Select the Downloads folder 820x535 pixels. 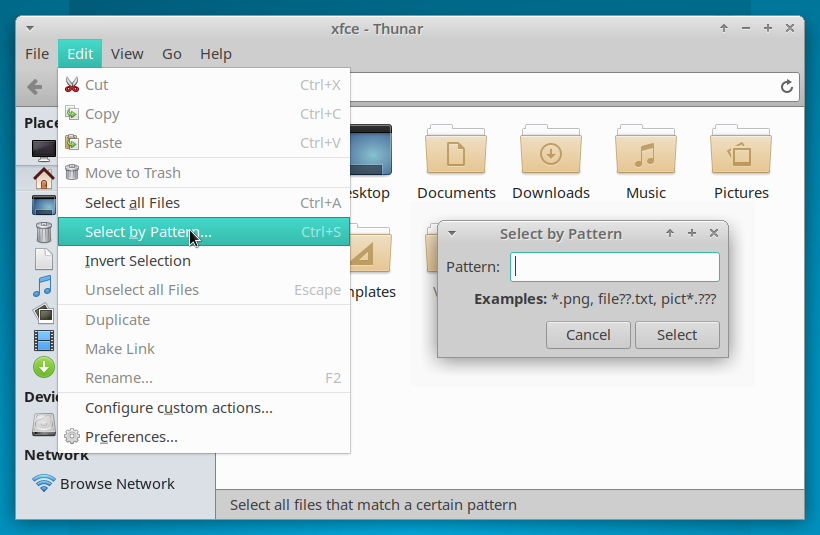(x=551, y=163)
